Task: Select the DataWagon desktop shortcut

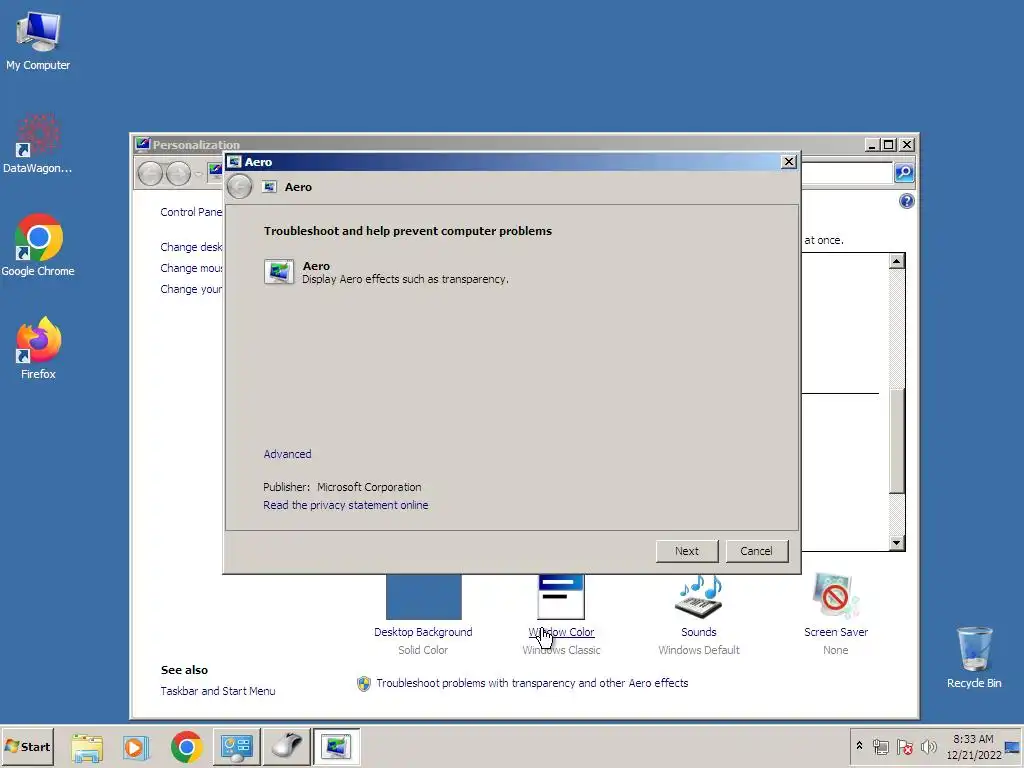Action: coord(38,144)
